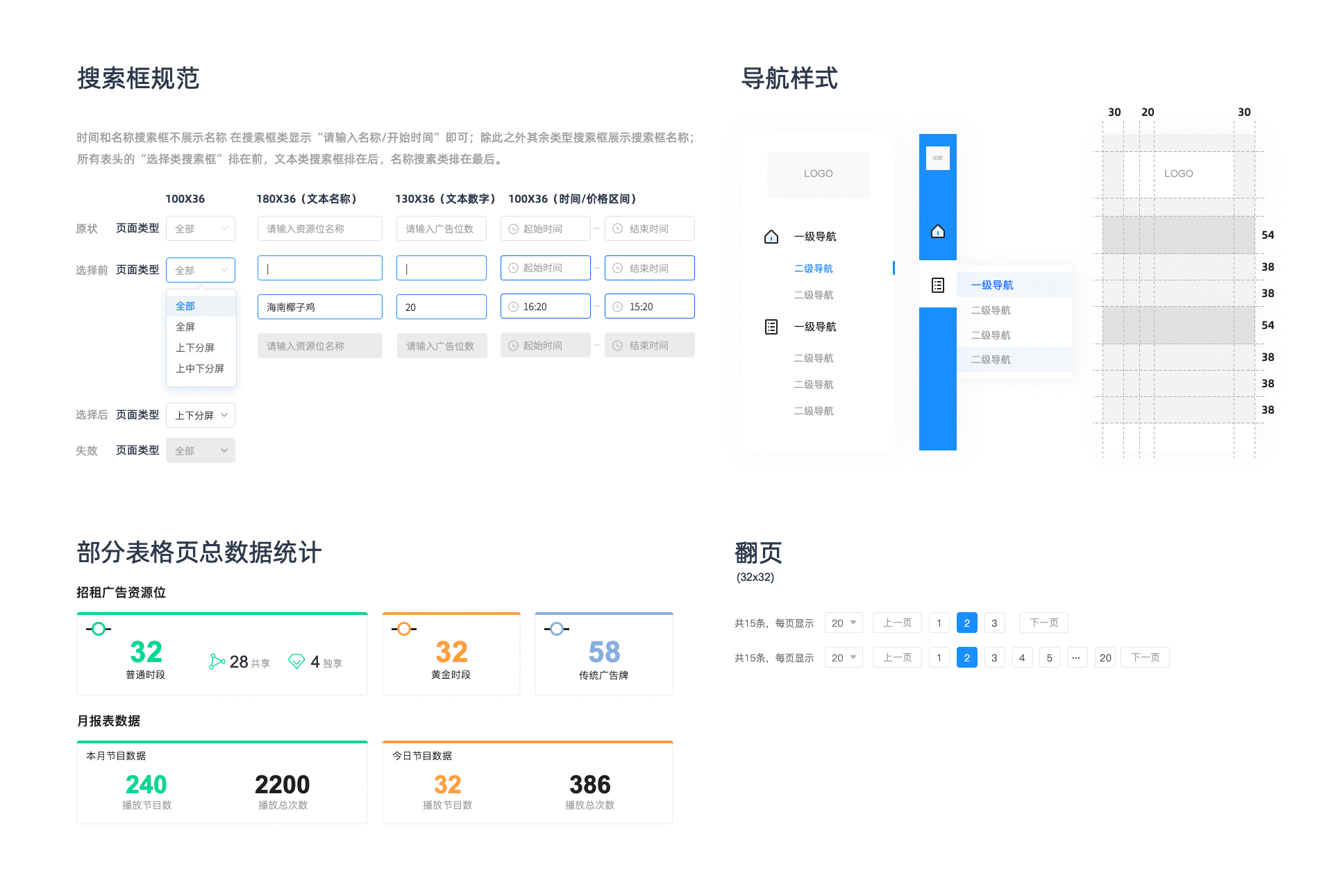
Task: Click the 请输入资源位名称 field in 原状 row
Action: 320,228
